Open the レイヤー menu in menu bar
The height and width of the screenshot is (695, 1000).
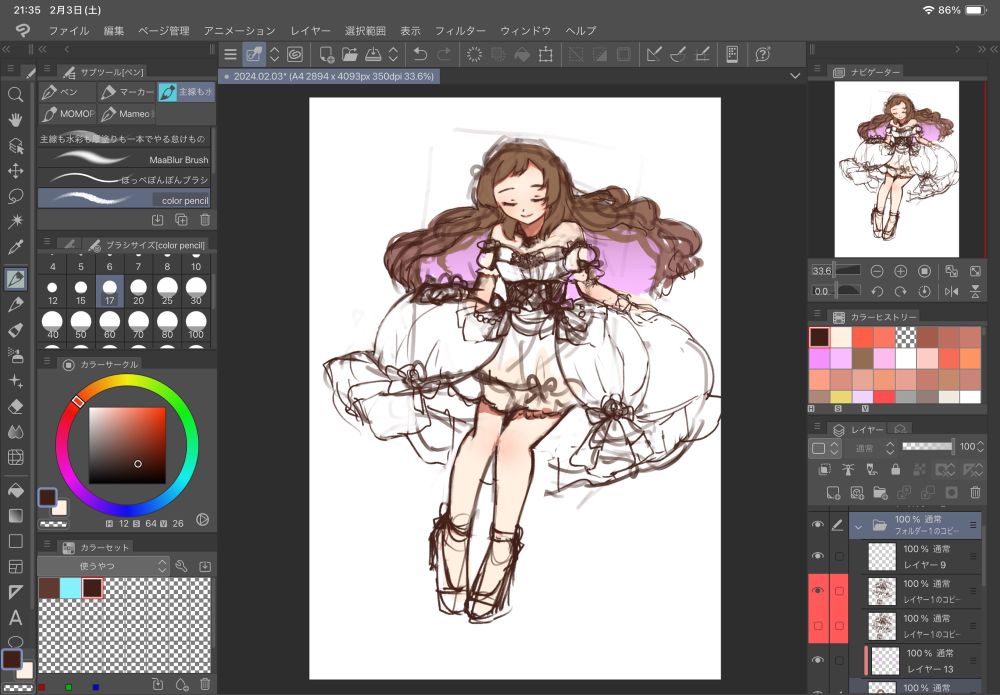[310, 31]
